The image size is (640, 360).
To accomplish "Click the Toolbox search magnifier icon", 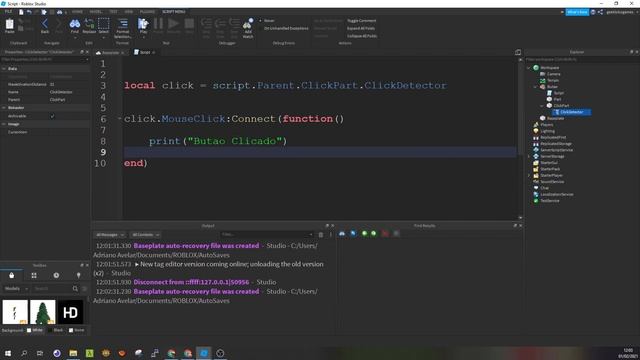I will click(75, 289).
